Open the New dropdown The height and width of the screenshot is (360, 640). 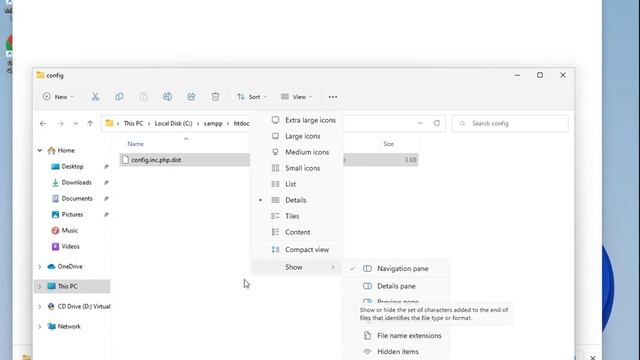point(58,97)
